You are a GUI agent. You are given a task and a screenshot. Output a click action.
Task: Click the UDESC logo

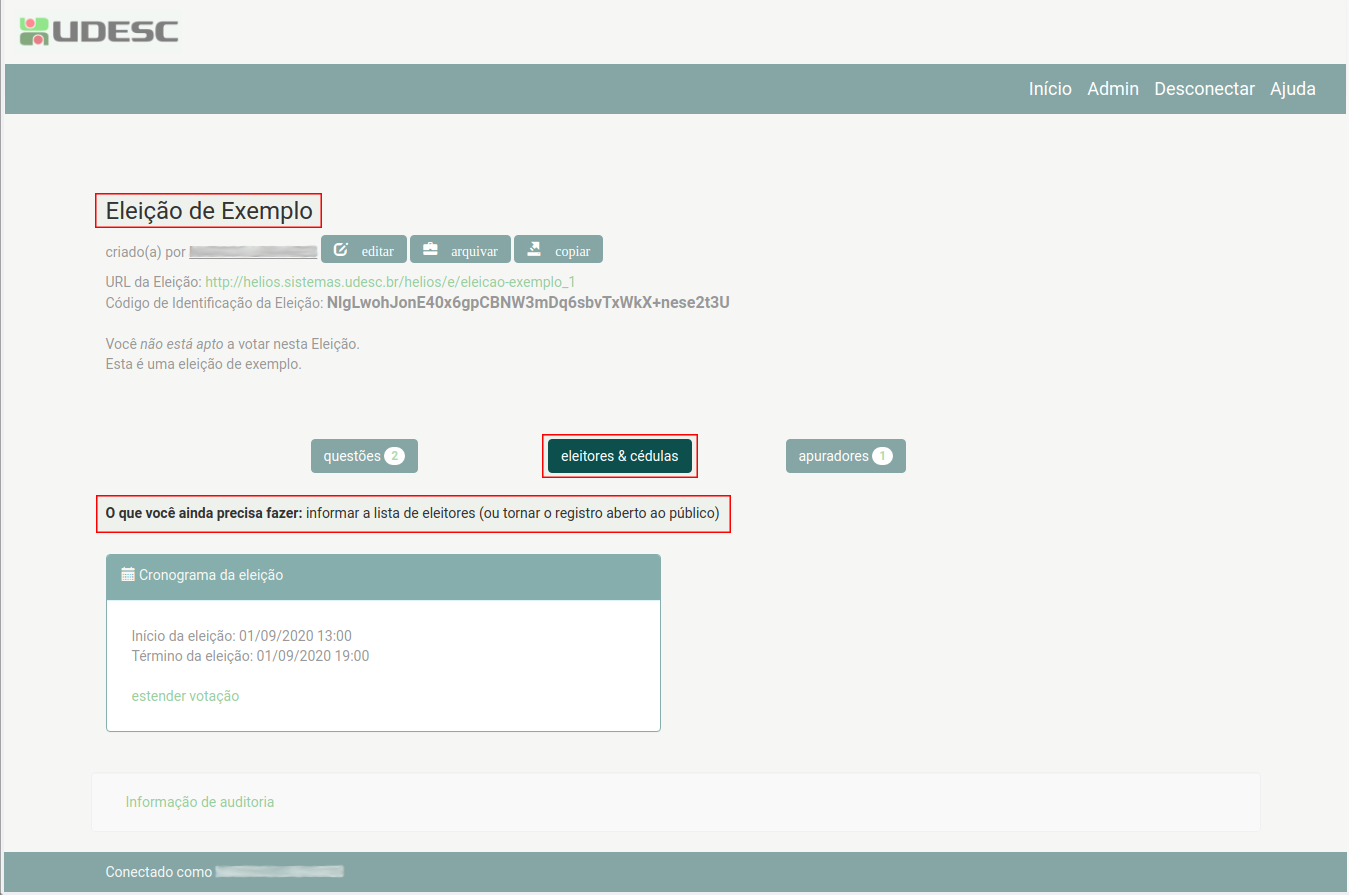(99, 31)
